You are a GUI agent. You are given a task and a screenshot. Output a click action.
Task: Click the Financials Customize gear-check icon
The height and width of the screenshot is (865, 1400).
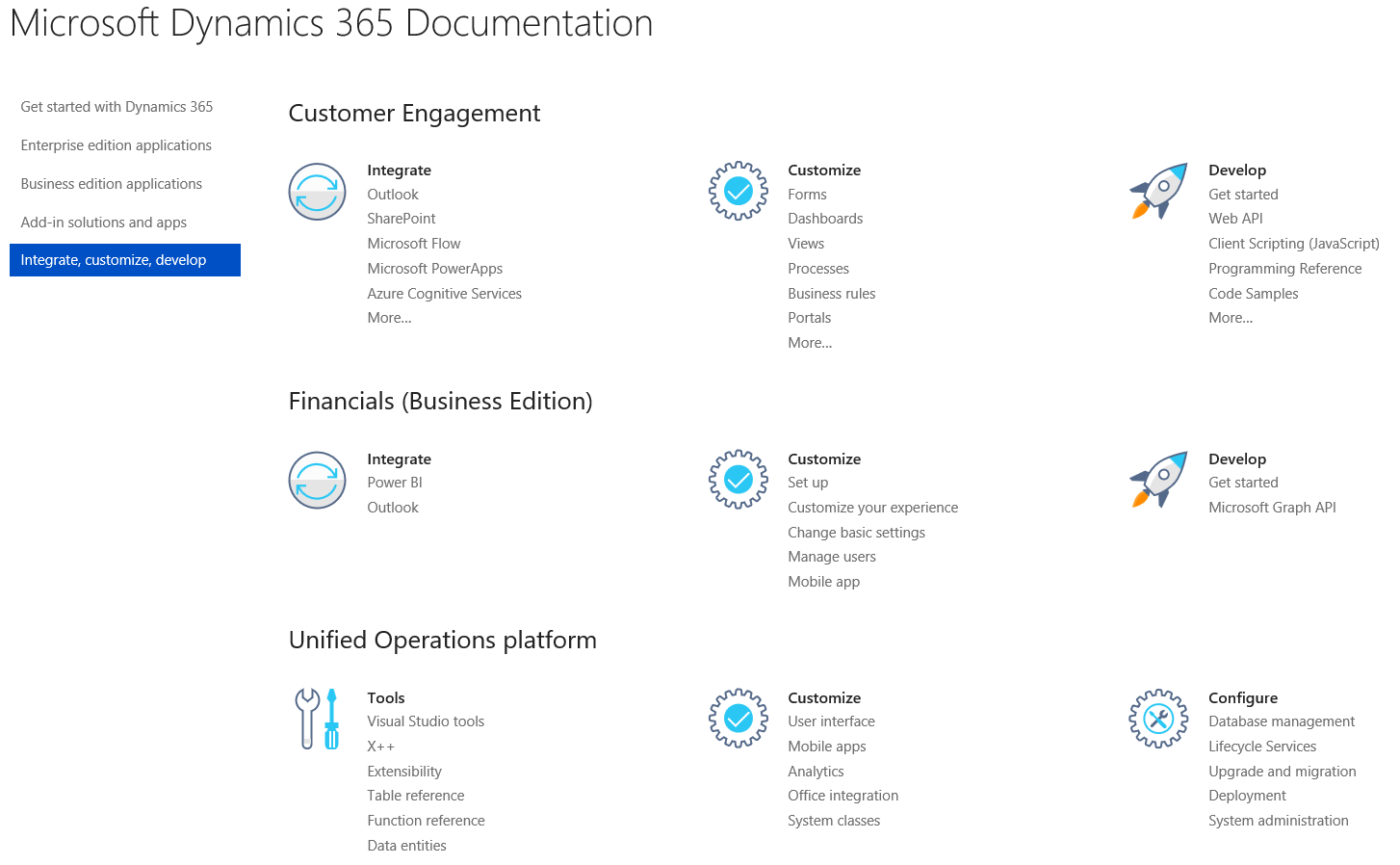coord(738,480)
